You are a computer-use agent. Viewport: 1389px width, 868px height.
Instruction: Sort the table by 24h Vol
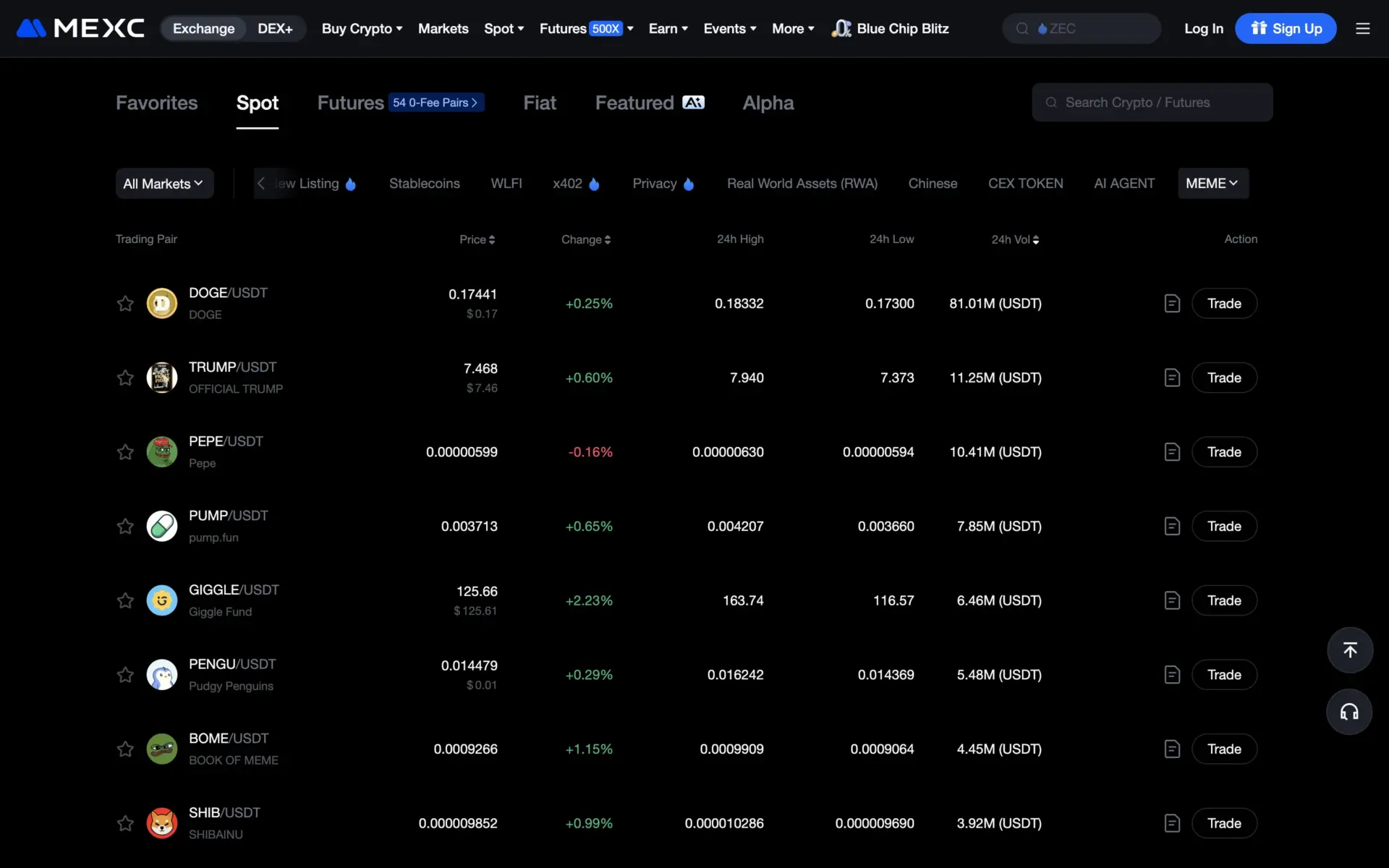pos(1015,239)
